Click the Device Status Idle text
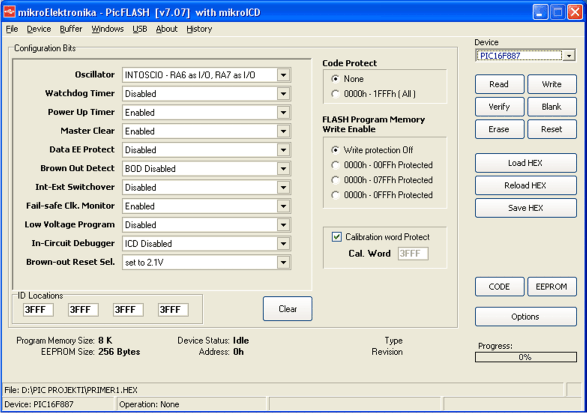 click(x=213, y=341)
